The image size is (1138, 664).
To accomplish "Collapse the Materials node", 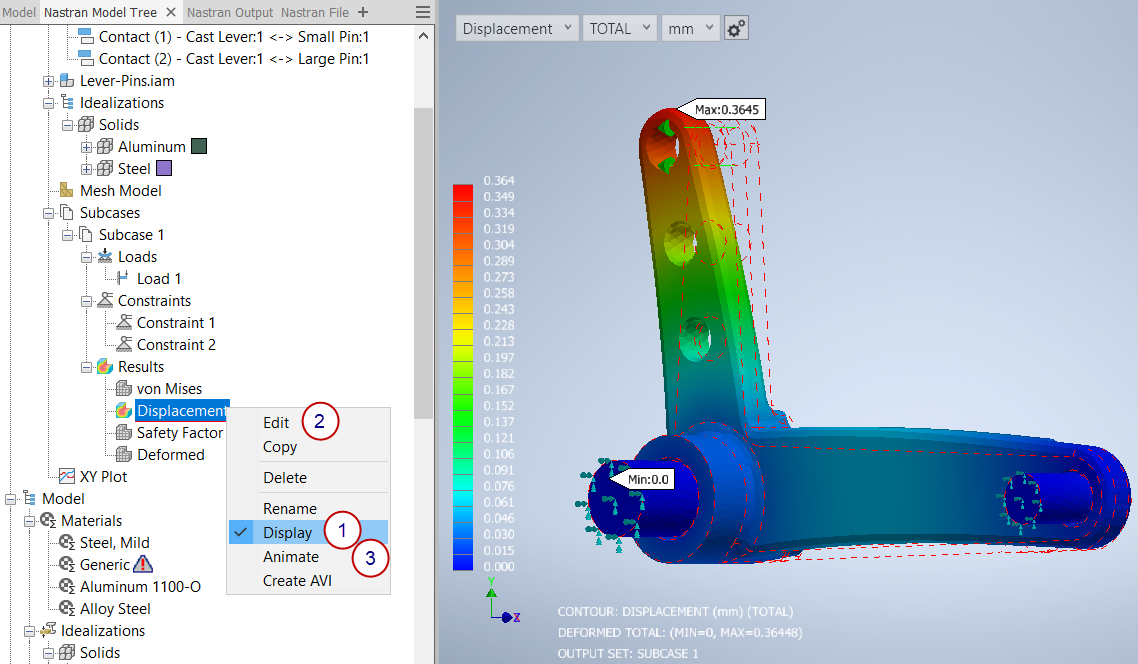I will pos(29,521).
